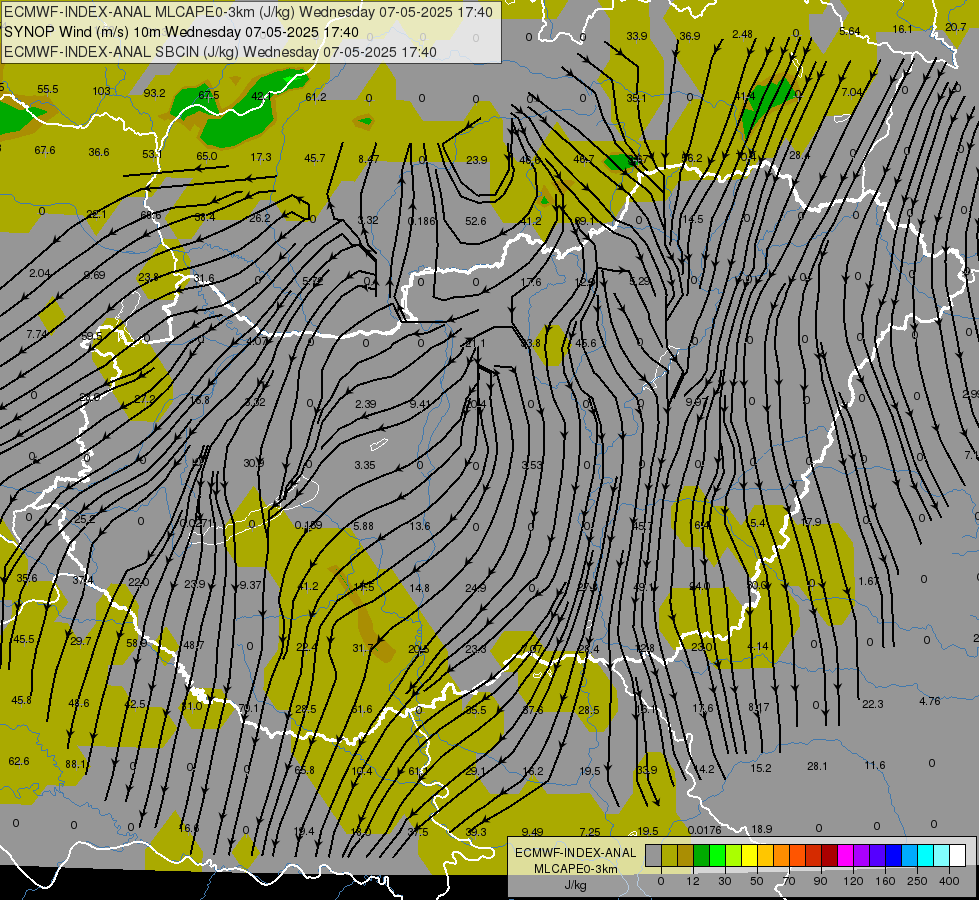Image resolution: width=979 pixels, height=900 pixels.
Task: Click the grid value 0.0176
Action: pos(704,830)
